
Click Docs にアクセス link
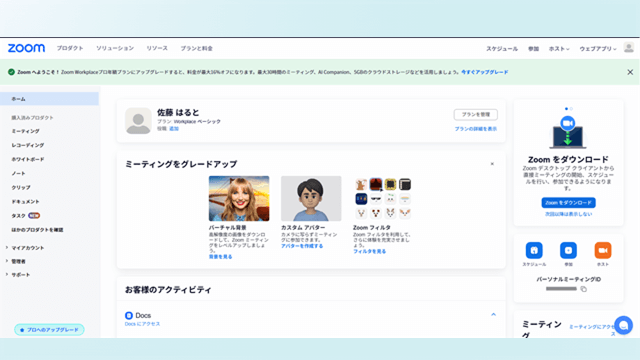(142, 324)
